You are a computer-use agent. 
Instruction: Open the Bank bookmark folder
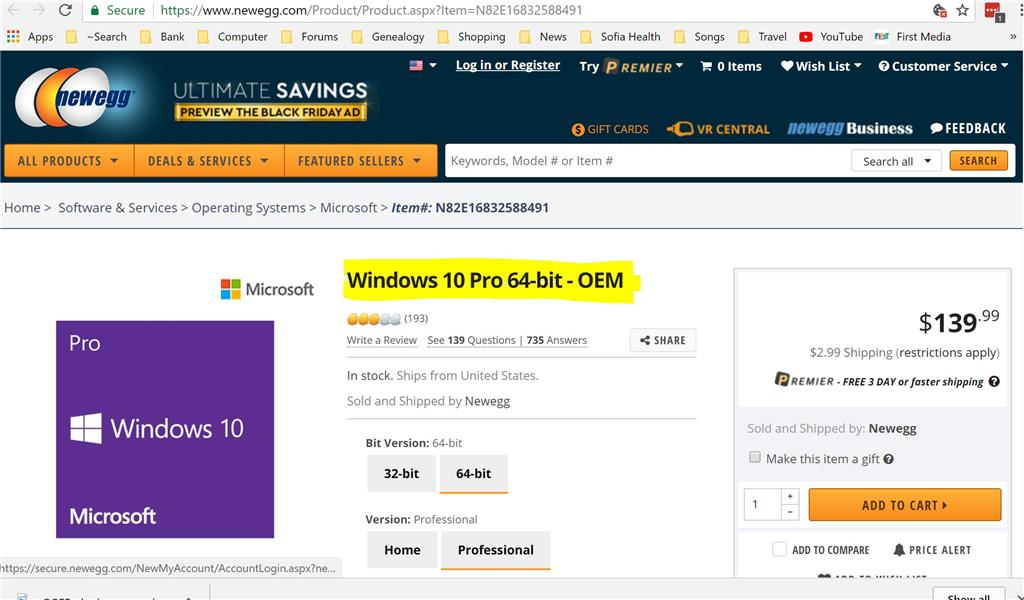tap(163, 37)
